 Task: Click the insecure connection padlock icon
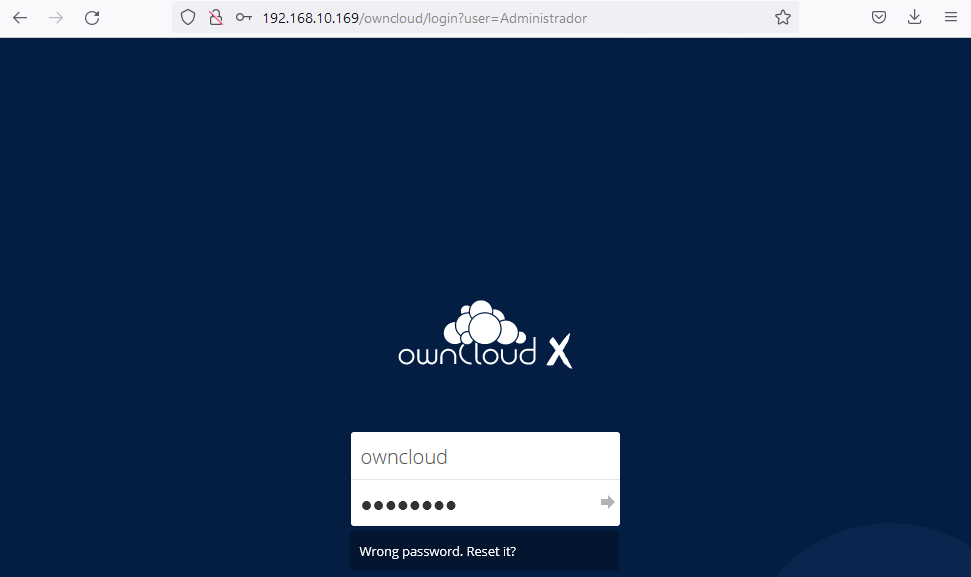pyautogui.click(x=214, y=18)
